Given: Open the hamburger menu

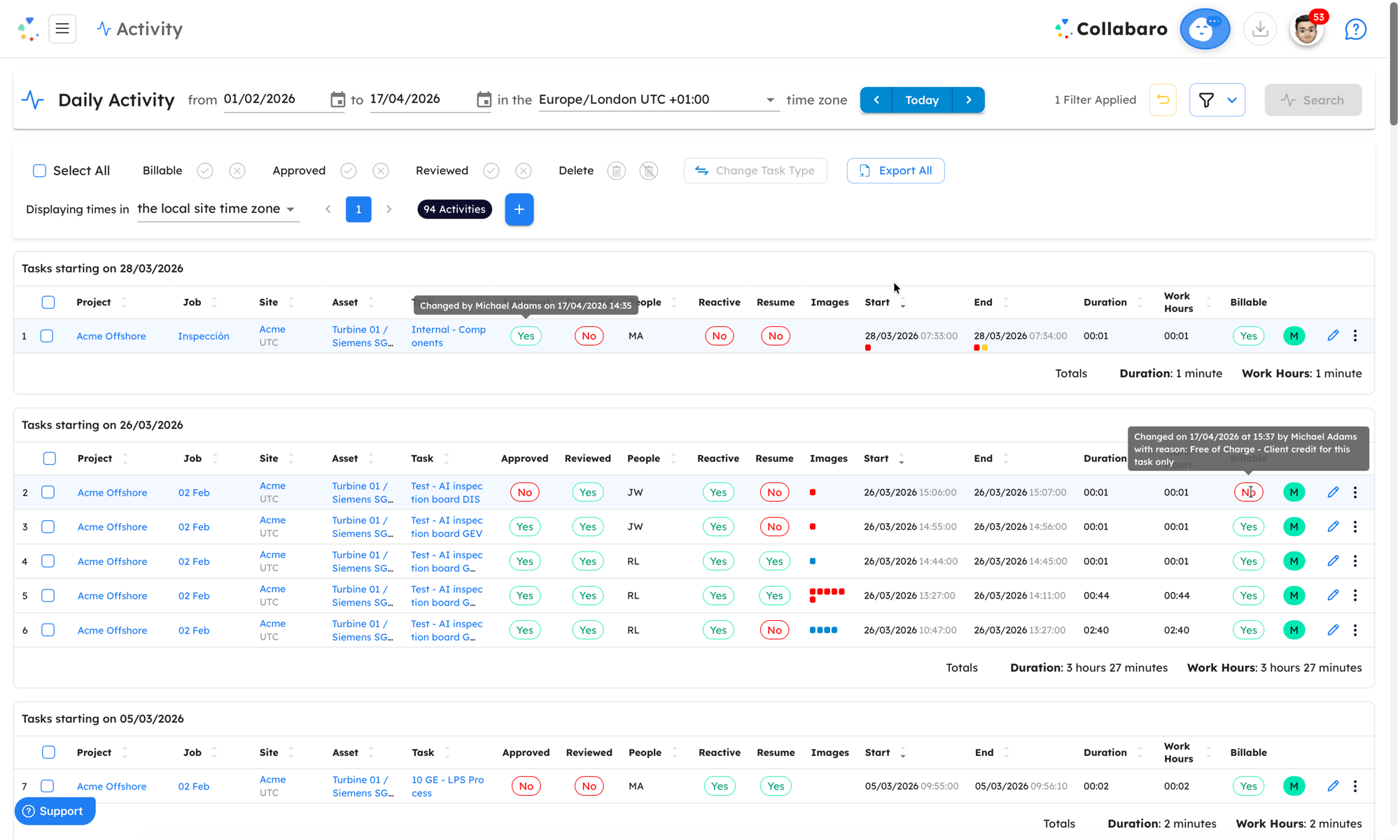Looking at the screenshot, I should [62, 29].
